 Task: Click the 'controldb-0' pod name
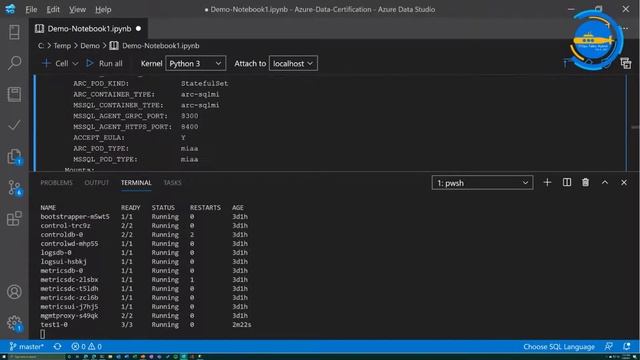[x=61, y=235]
